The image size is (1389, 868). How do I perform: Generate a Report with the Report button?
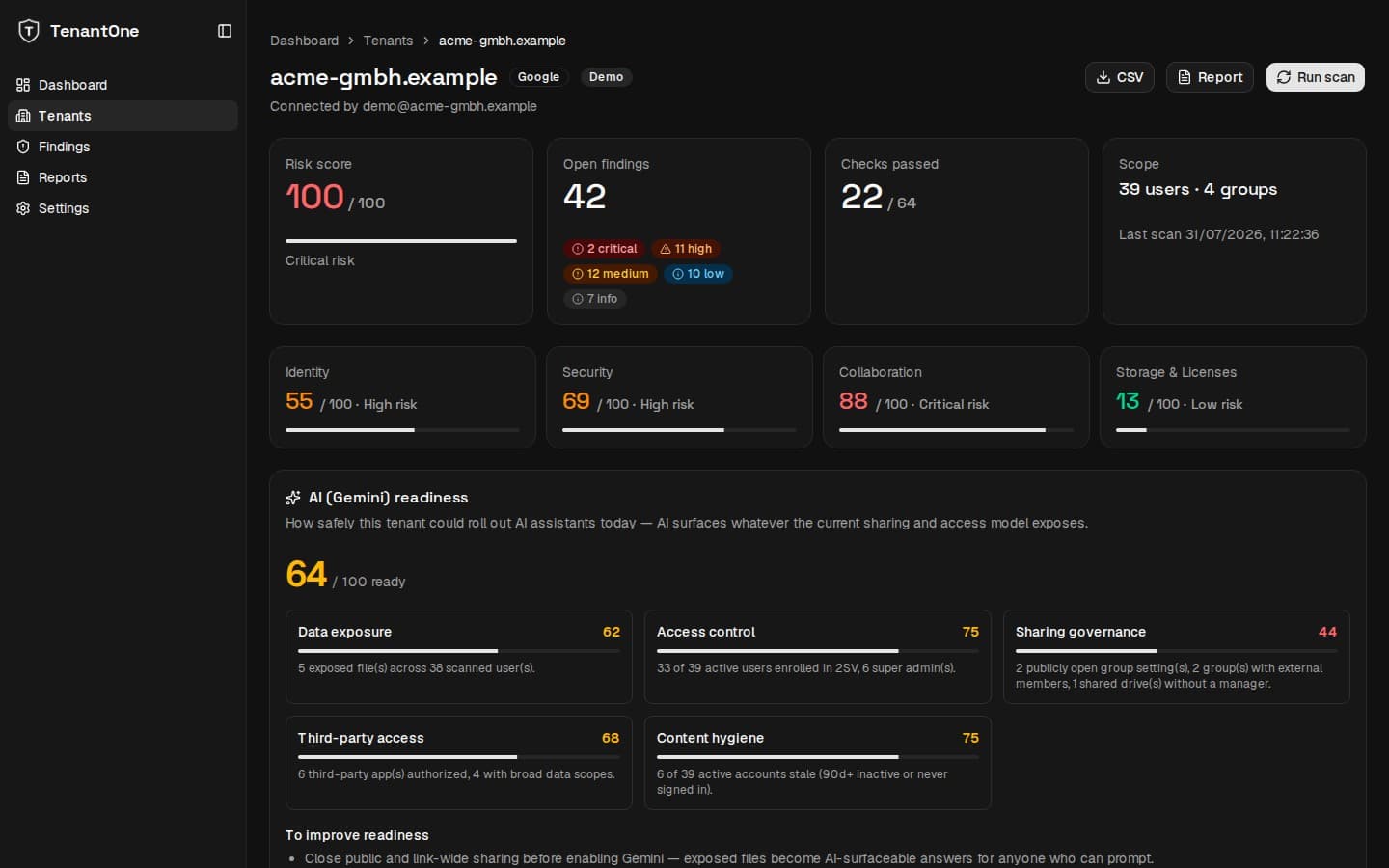click(1210, 77)
